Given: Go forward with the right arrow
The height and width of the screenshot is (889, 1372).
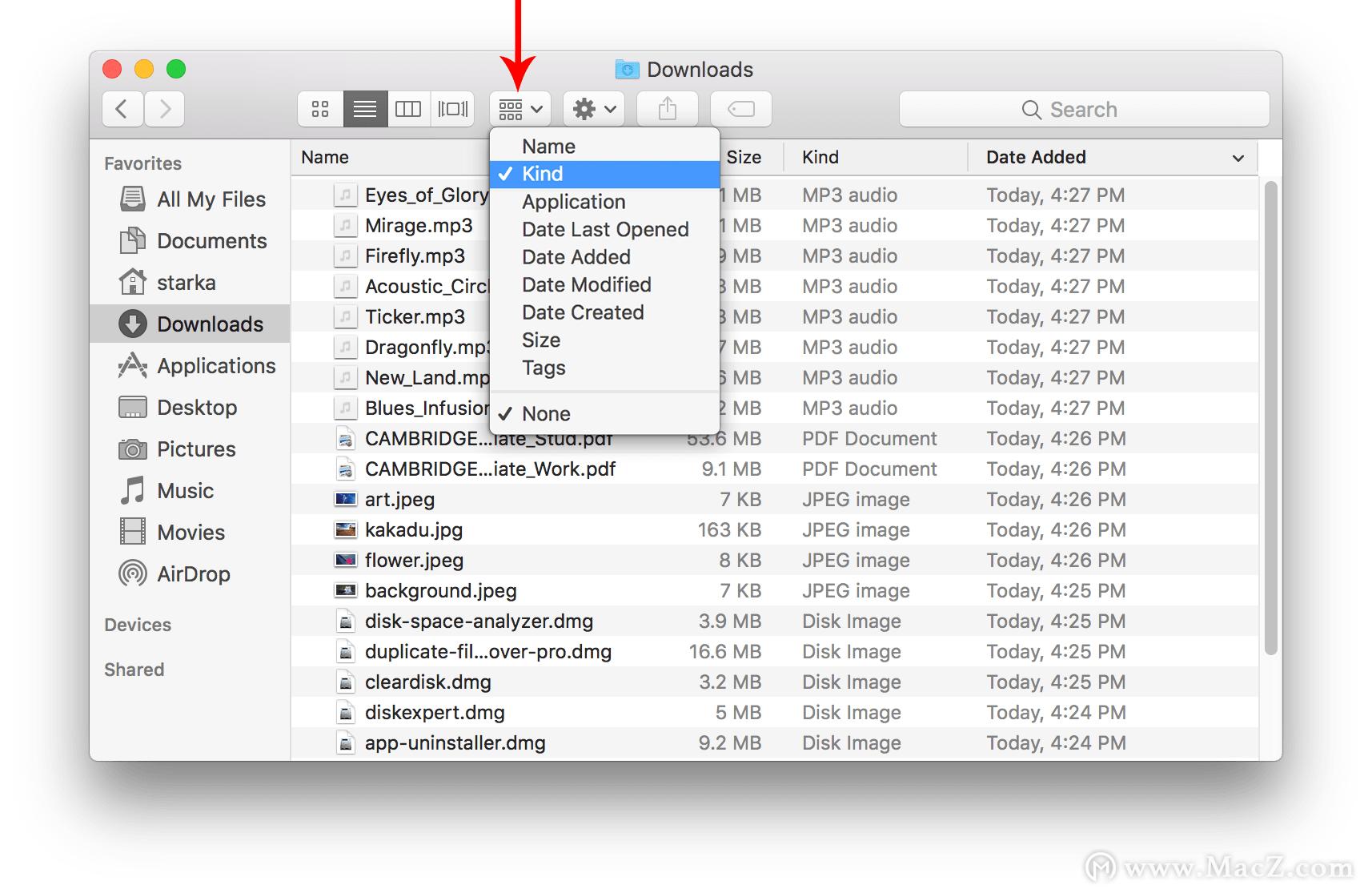Looking at the screenshot, I should click(165, 109).
